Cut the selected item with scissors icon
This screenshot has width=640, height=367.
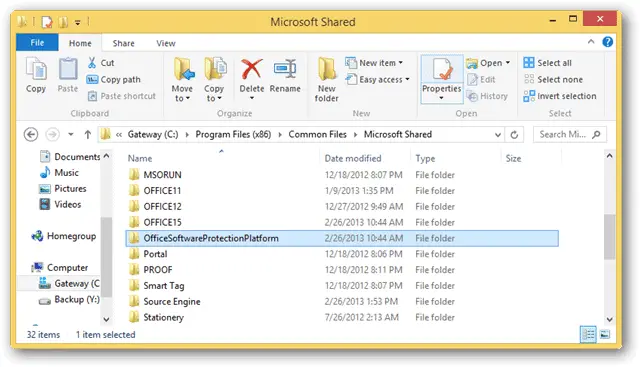click(101, 63)
